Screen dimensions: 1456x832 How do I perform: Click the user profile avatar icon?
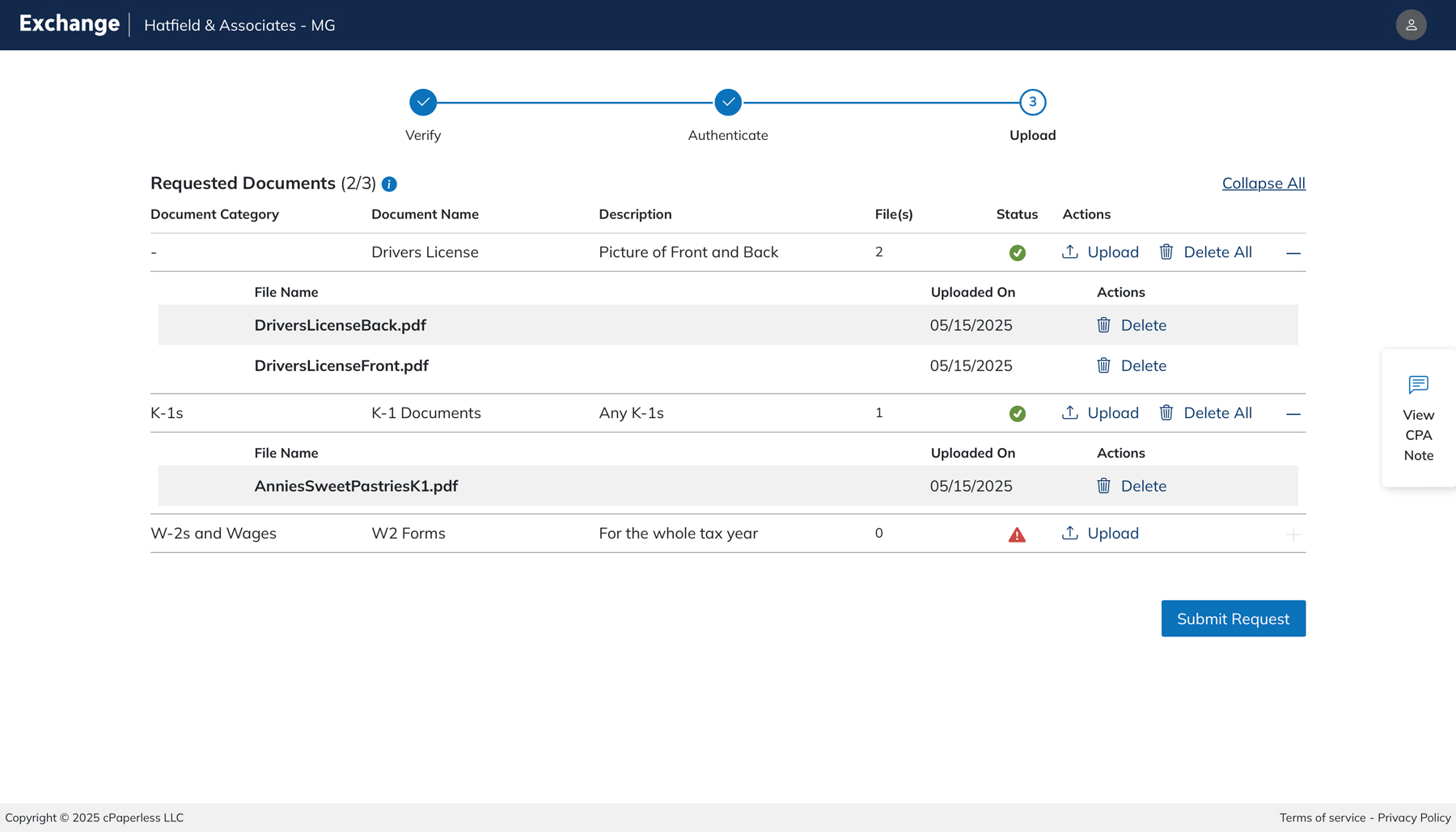pos(1411,25)
